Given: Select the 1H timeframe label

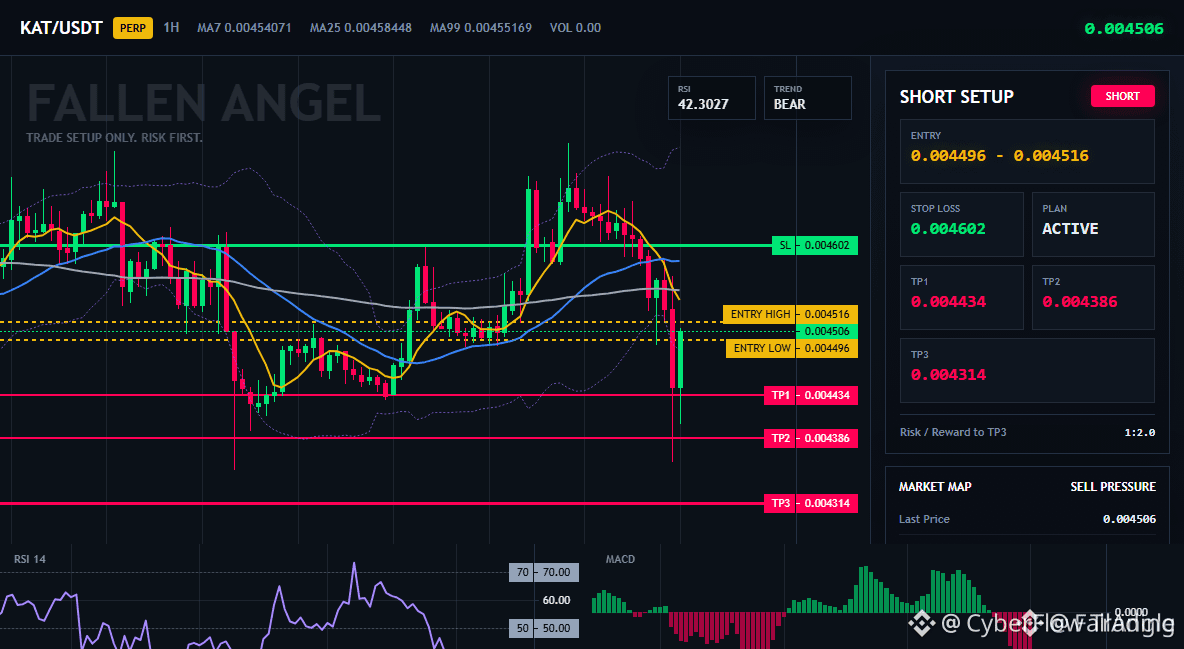Looking at the screenshot, I should [171, 27].
